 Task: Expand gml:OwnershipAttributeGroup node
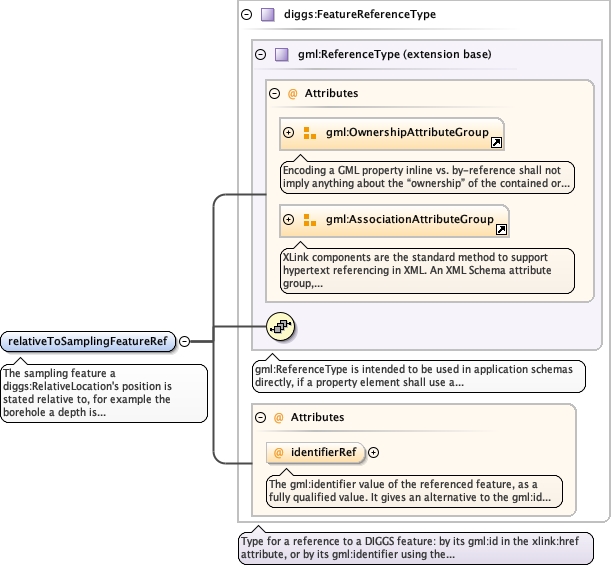coord(288,132)
